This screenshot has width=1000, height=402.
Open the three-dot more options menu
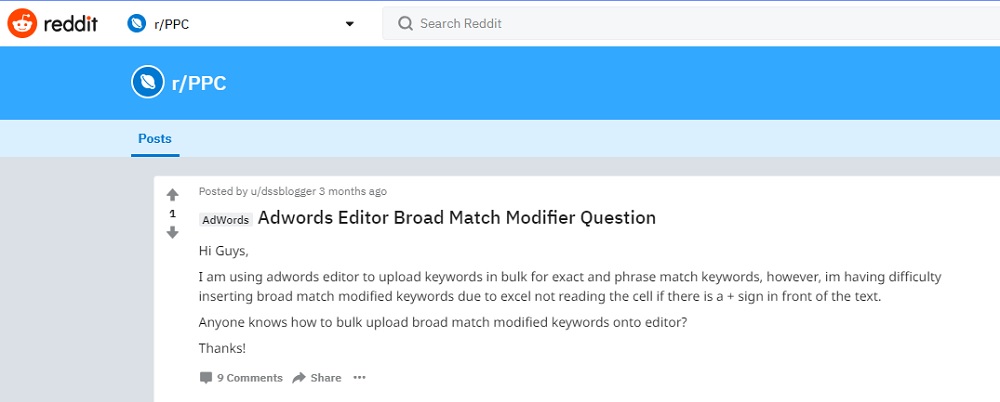360,378
